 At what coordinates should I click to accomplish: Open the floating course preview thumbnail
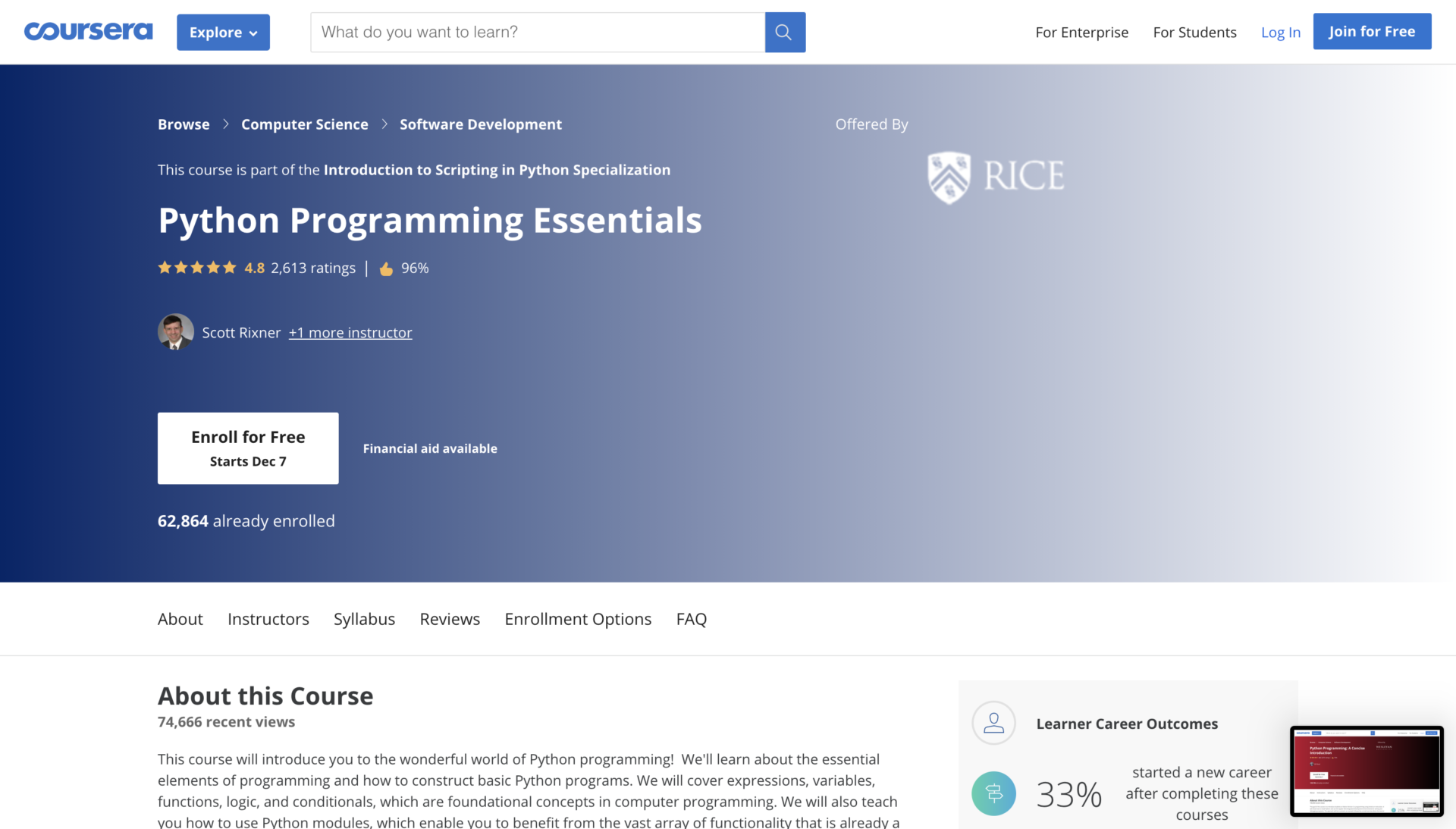pyautogui.click(x=1367, y=771)
